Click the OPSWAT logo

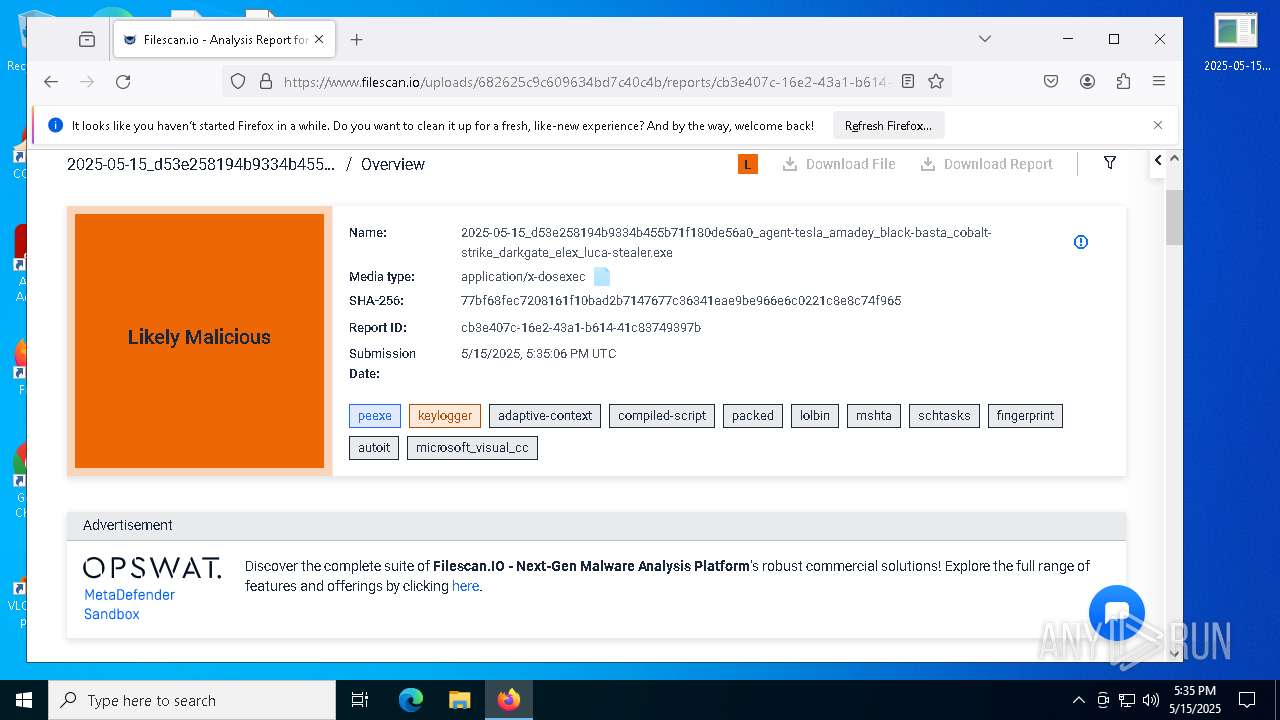pos(152,568)
